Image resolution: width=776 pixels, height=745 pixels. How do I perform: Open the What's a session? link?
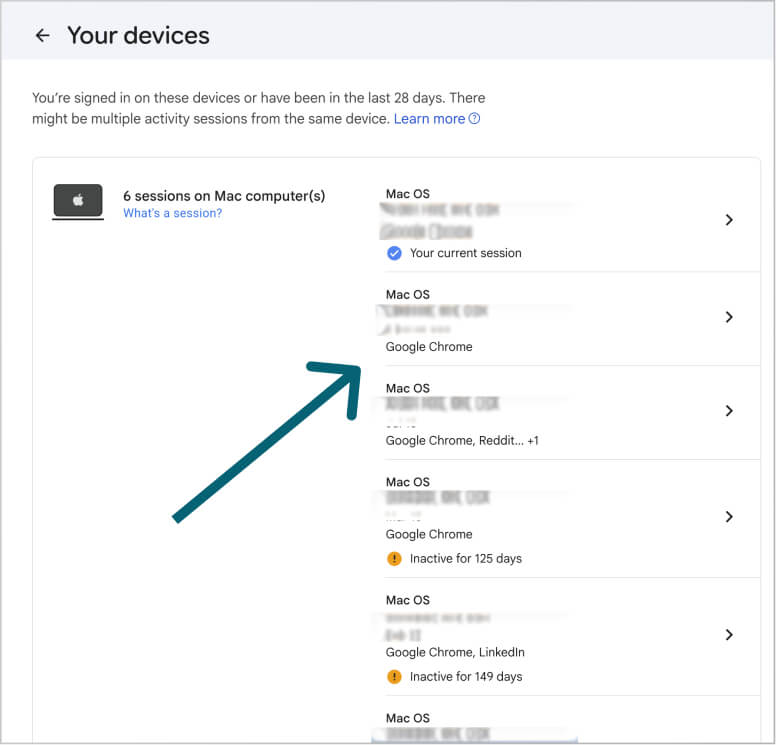[172, 213]
